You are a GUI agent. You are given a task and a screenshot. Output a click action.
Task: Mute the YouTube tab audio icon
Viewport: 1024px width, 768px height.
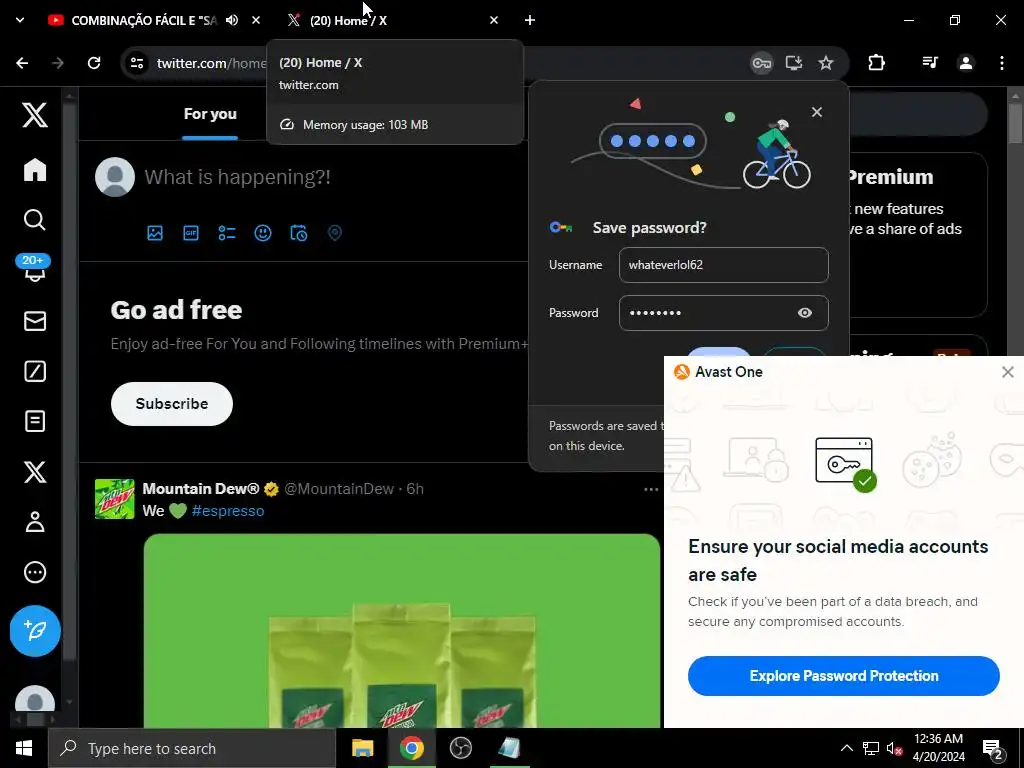[232, 20]
